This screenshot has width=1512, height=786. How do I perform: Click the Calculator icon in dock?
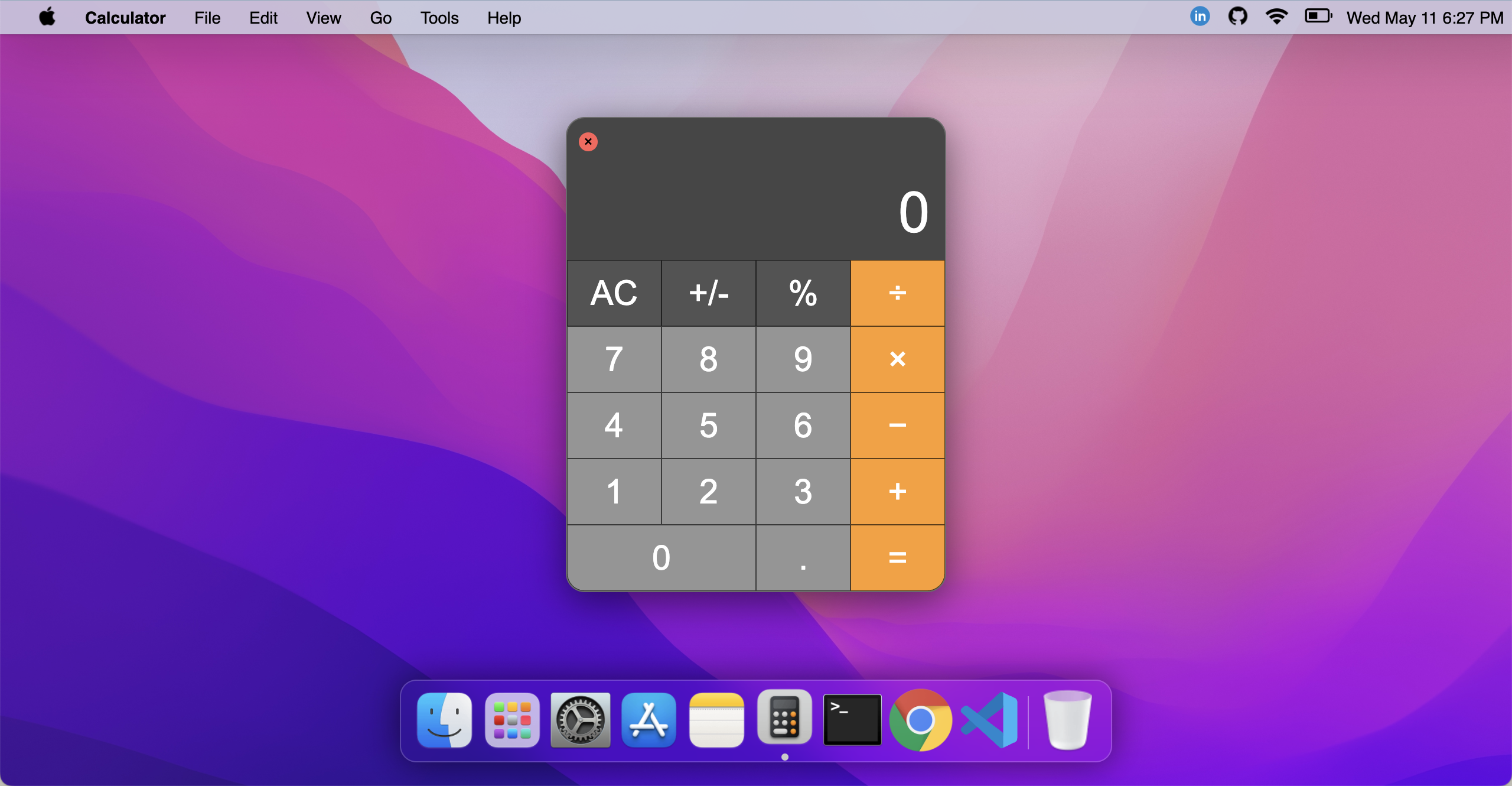[x=784, y=718]
